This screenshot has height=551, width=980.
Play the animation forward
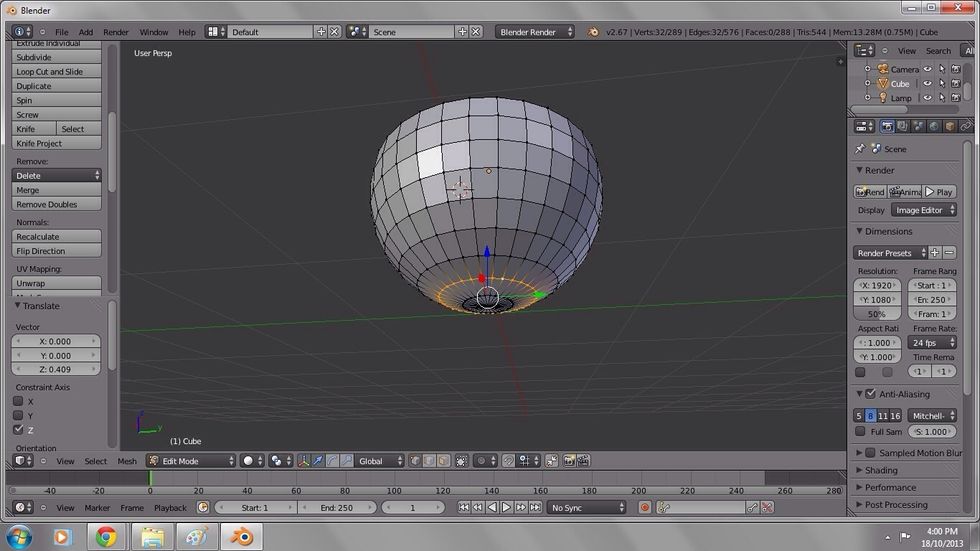coord(506,508)
